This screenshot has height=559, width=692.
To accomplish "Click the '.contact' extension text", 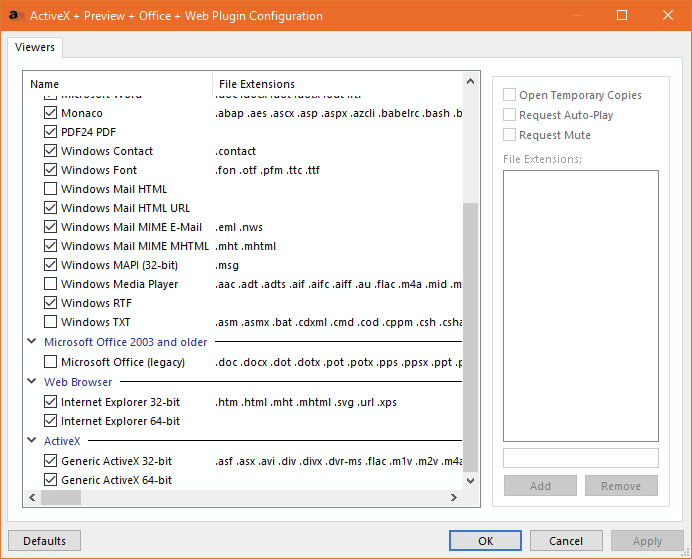I will click(235, 151).
